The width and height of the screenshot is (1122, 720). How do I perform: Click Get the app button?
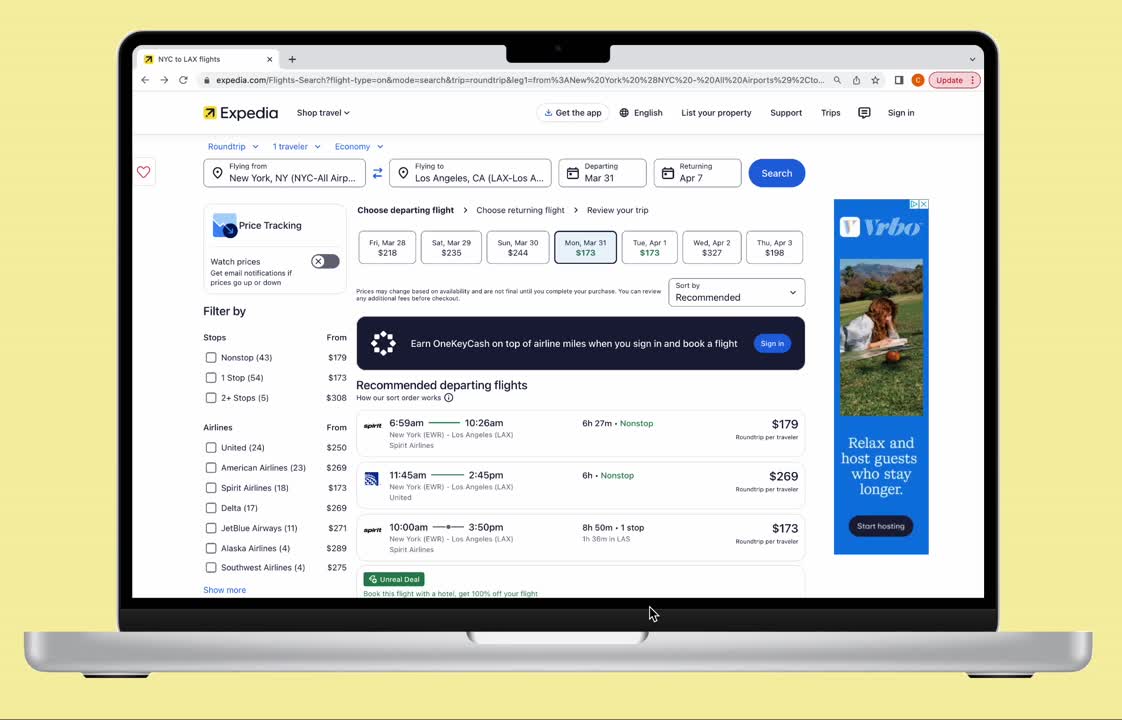(572, 113)
